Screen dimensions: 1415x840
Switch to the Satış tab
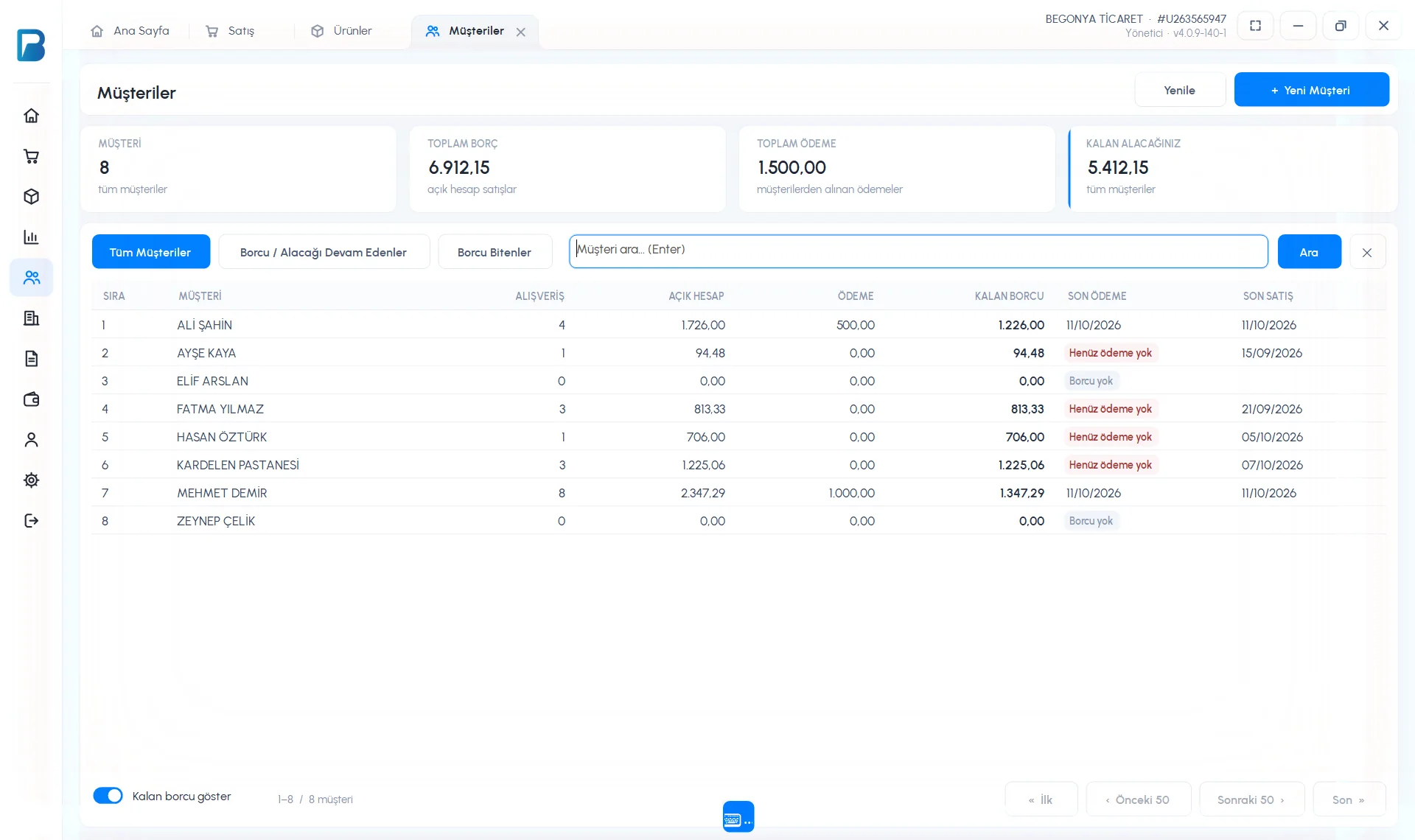click(x=230, y=31)
